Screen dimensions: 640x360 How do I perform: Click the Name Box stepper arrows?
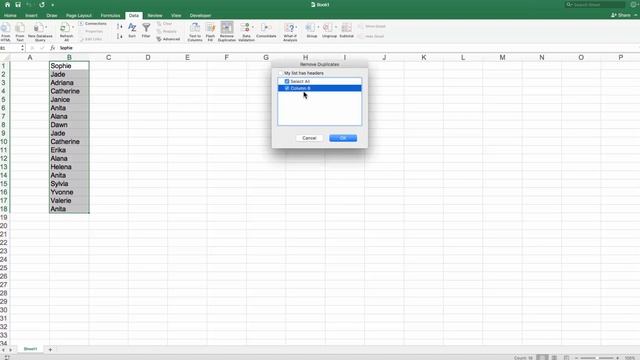tap(22, 48)
